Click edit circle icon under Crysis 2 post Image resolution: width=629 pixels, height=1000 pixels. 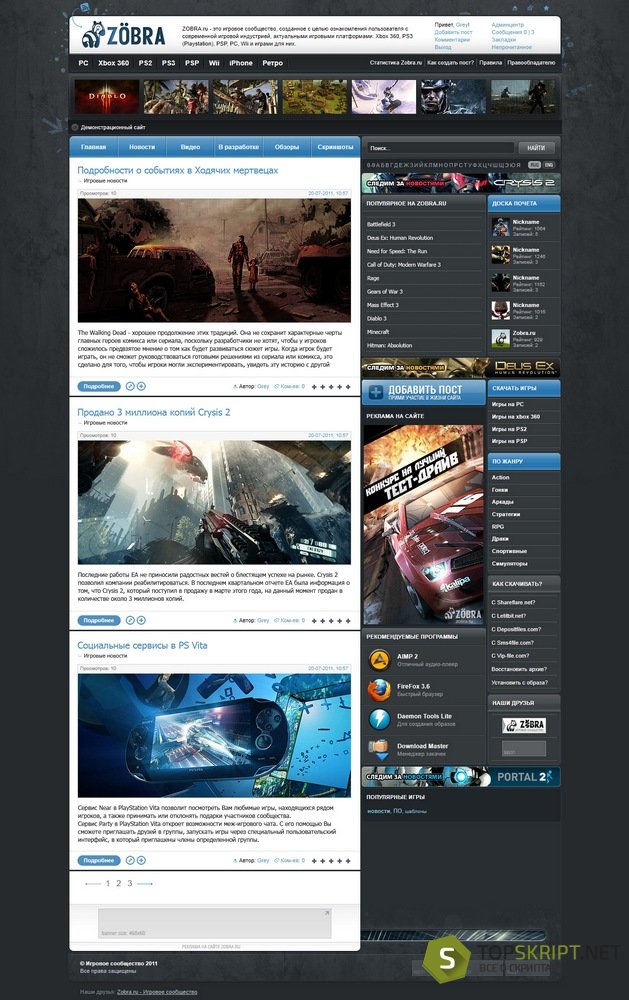[x=130, y=620]
